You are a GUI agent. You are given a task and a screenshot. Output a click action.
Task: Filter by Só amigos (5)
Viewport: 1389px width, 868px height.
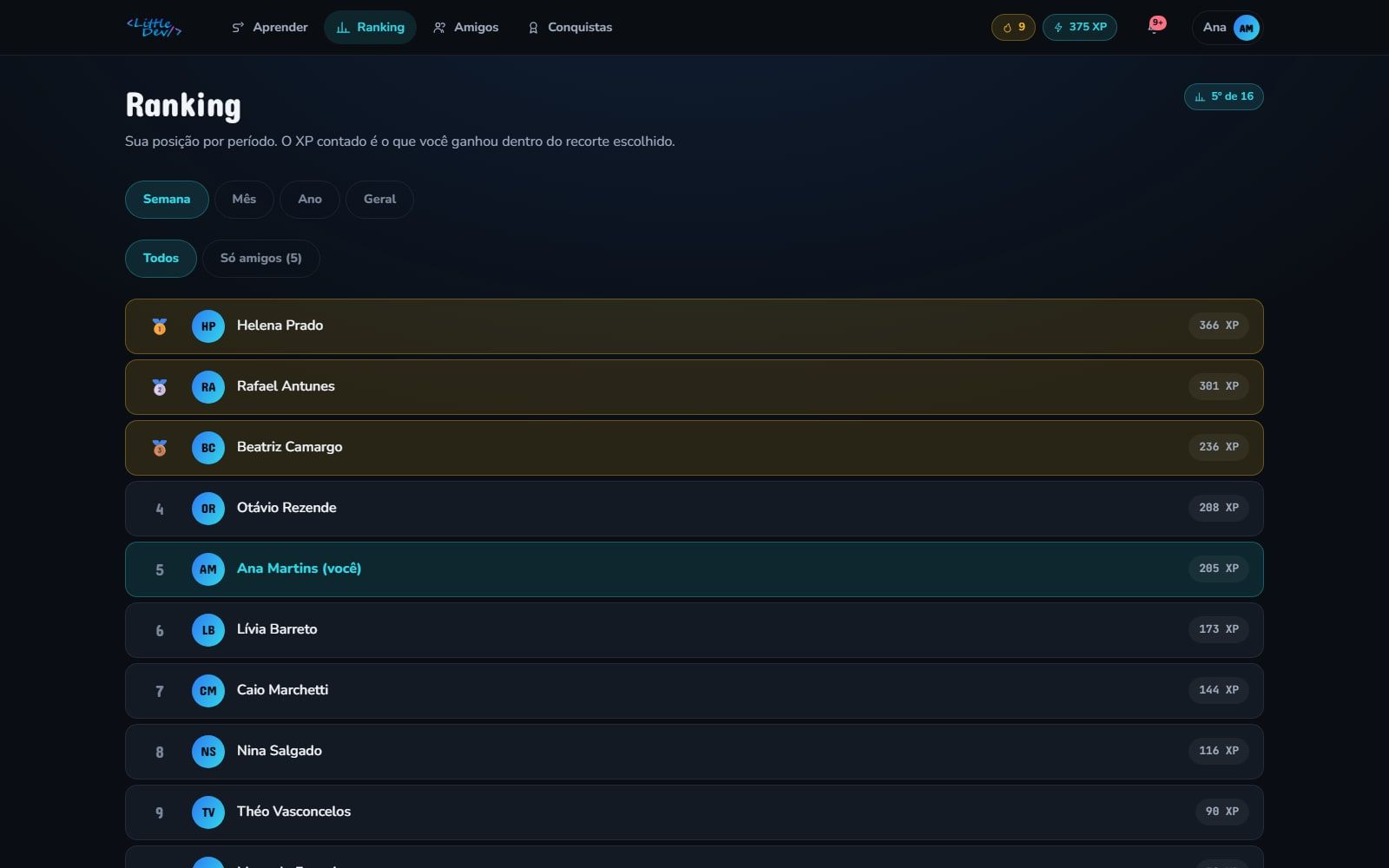click(261, 258)
